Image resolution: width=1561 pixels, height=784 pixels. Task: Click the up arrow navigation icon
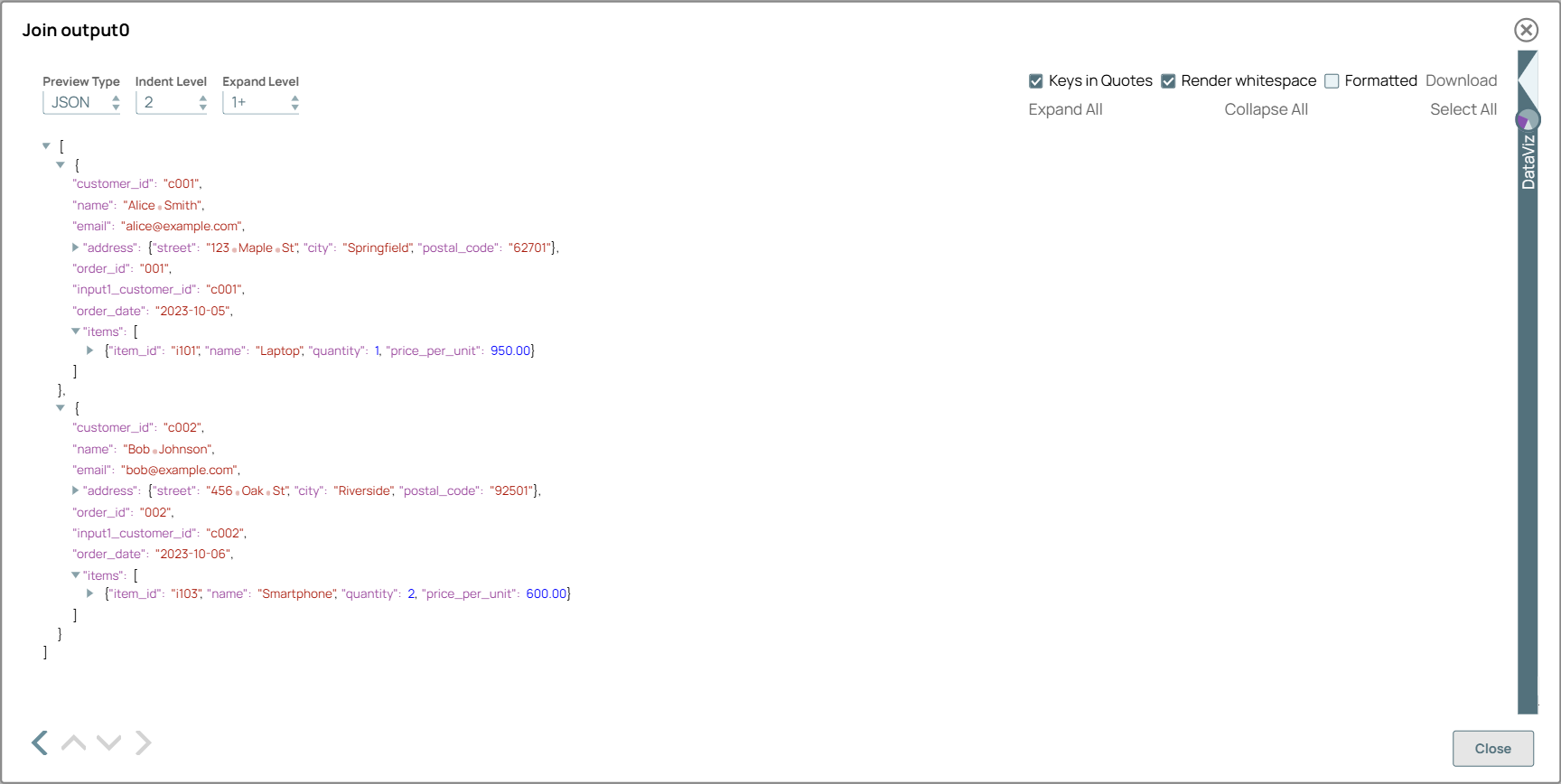point(74,742)
